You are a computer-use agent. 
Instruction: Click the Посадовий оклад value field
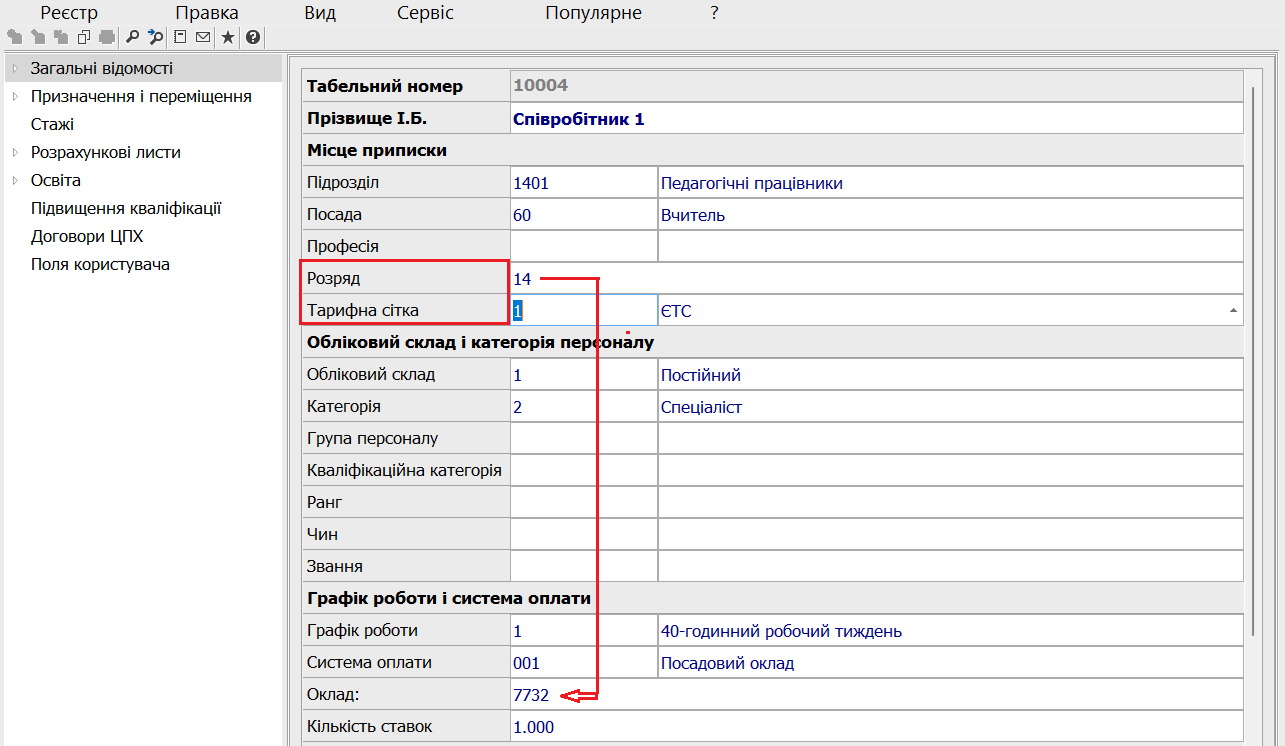coord(951,663)
